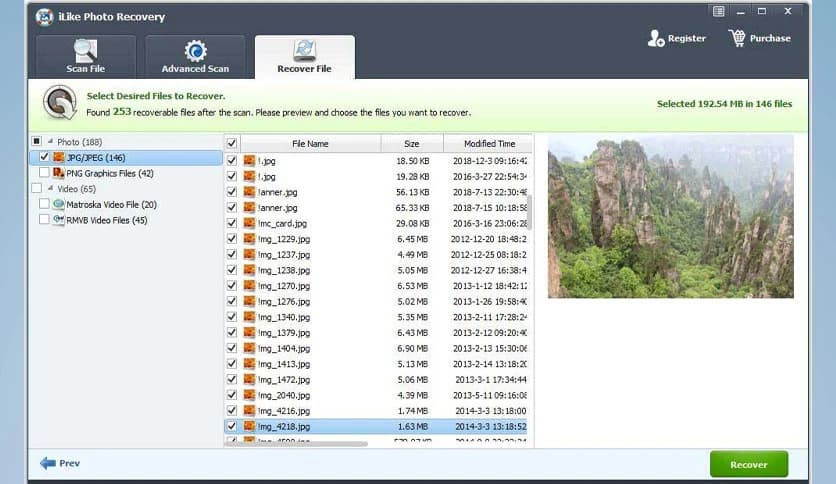Sort by the File Name column header
Image resolution: width=836 pixels, height=484 pixels.
310,143
